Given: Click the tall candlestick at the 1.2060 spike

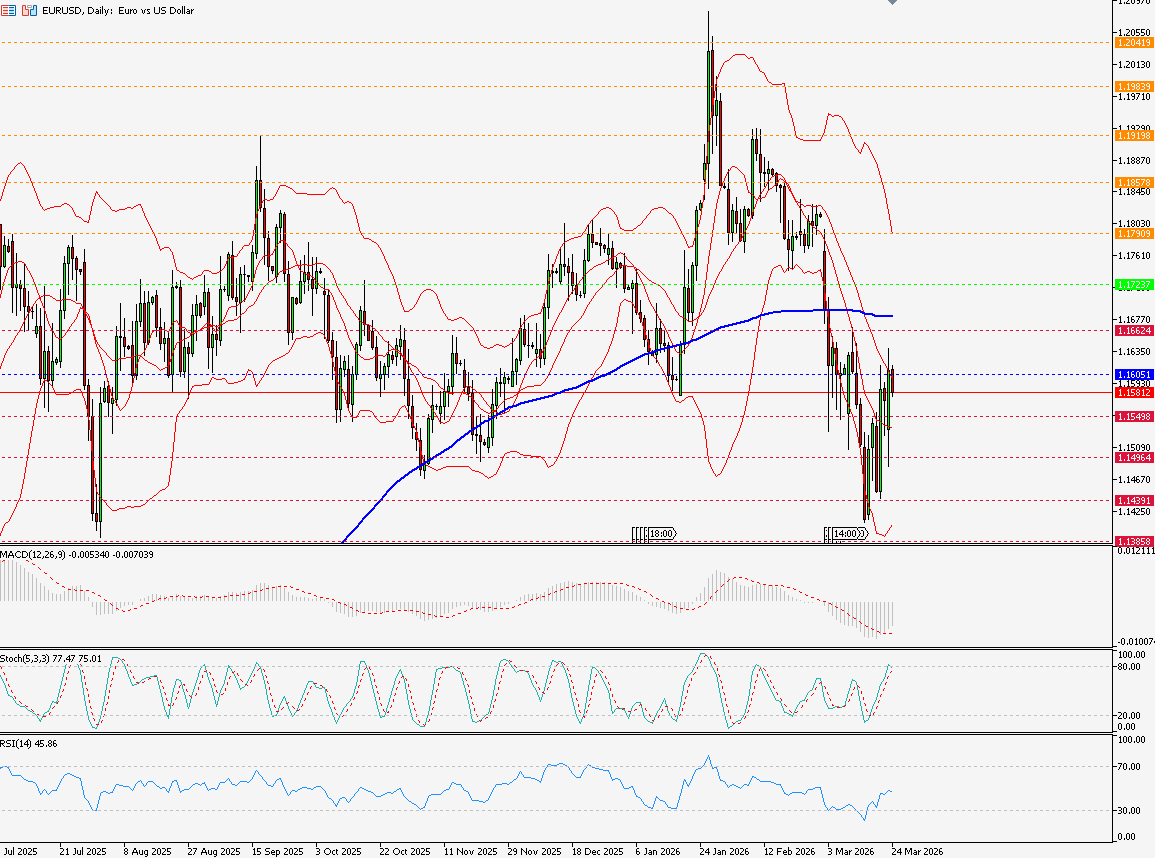Looking at the screenshot, I should [x=708, y=60].
